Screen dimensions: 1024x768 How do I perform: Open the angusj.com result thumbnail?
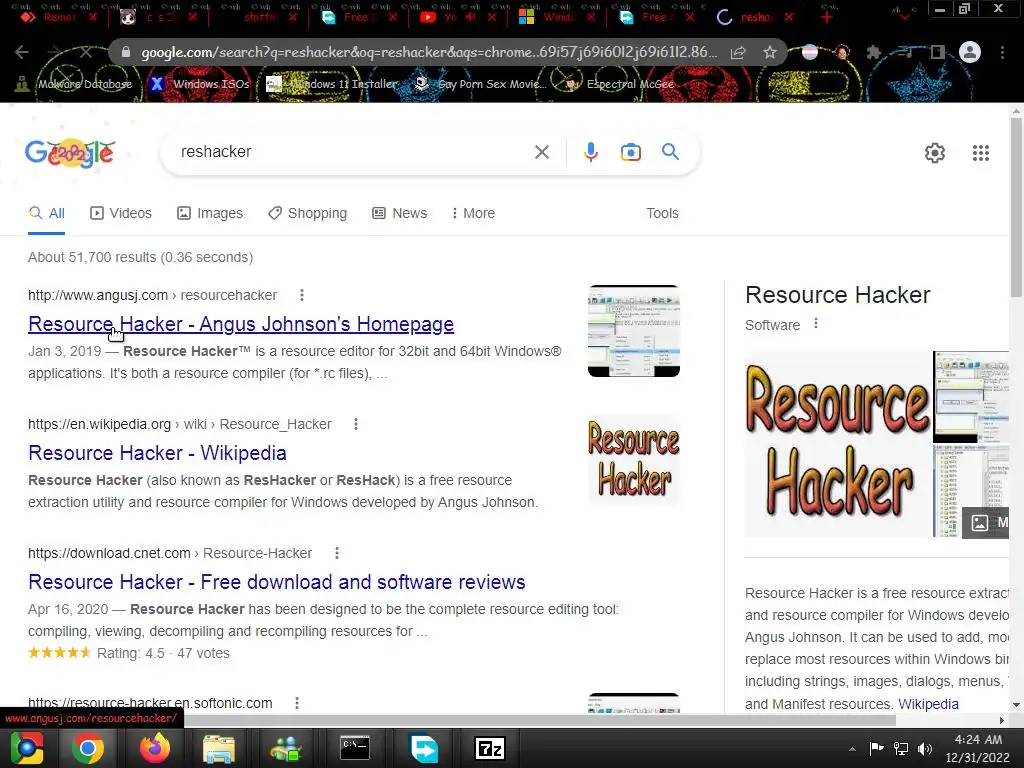(x=633, y=331)
